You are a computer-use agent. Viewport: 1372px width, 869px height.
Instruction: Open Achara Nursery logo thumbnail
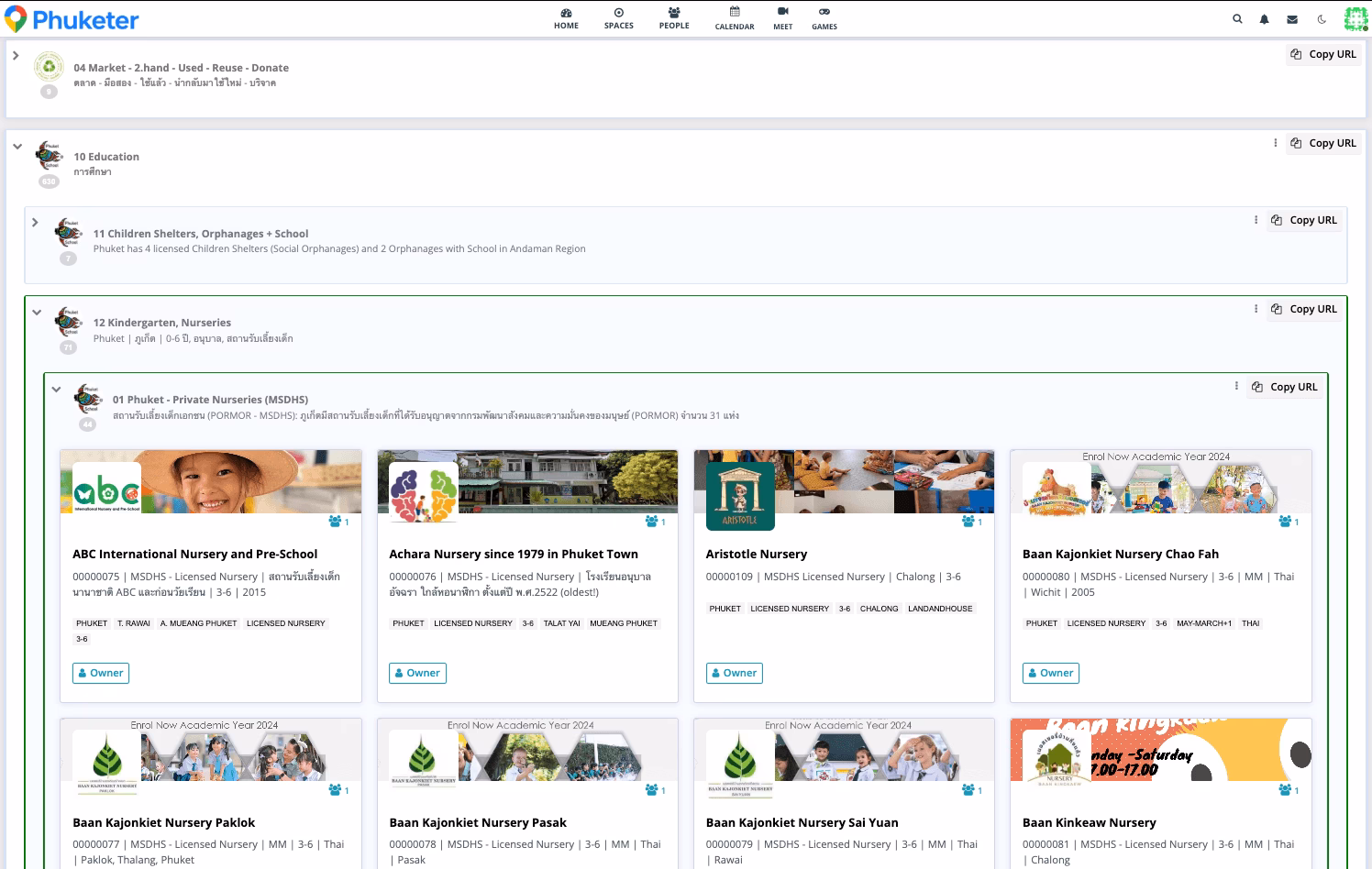[423, 496]
